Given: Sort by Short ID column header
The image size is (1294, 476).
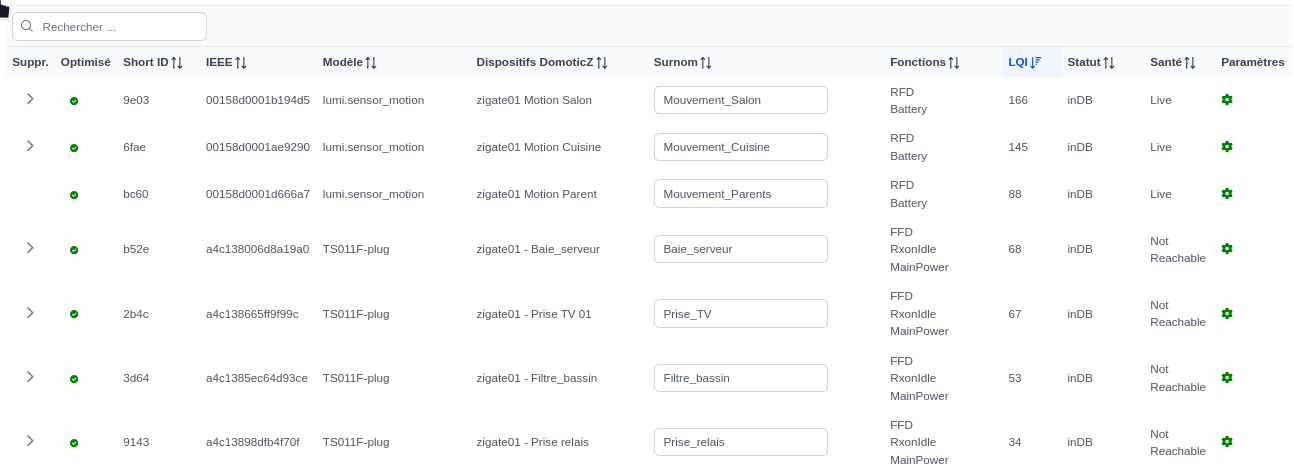Looking at the screenshot, I should [x=153, y=62].
